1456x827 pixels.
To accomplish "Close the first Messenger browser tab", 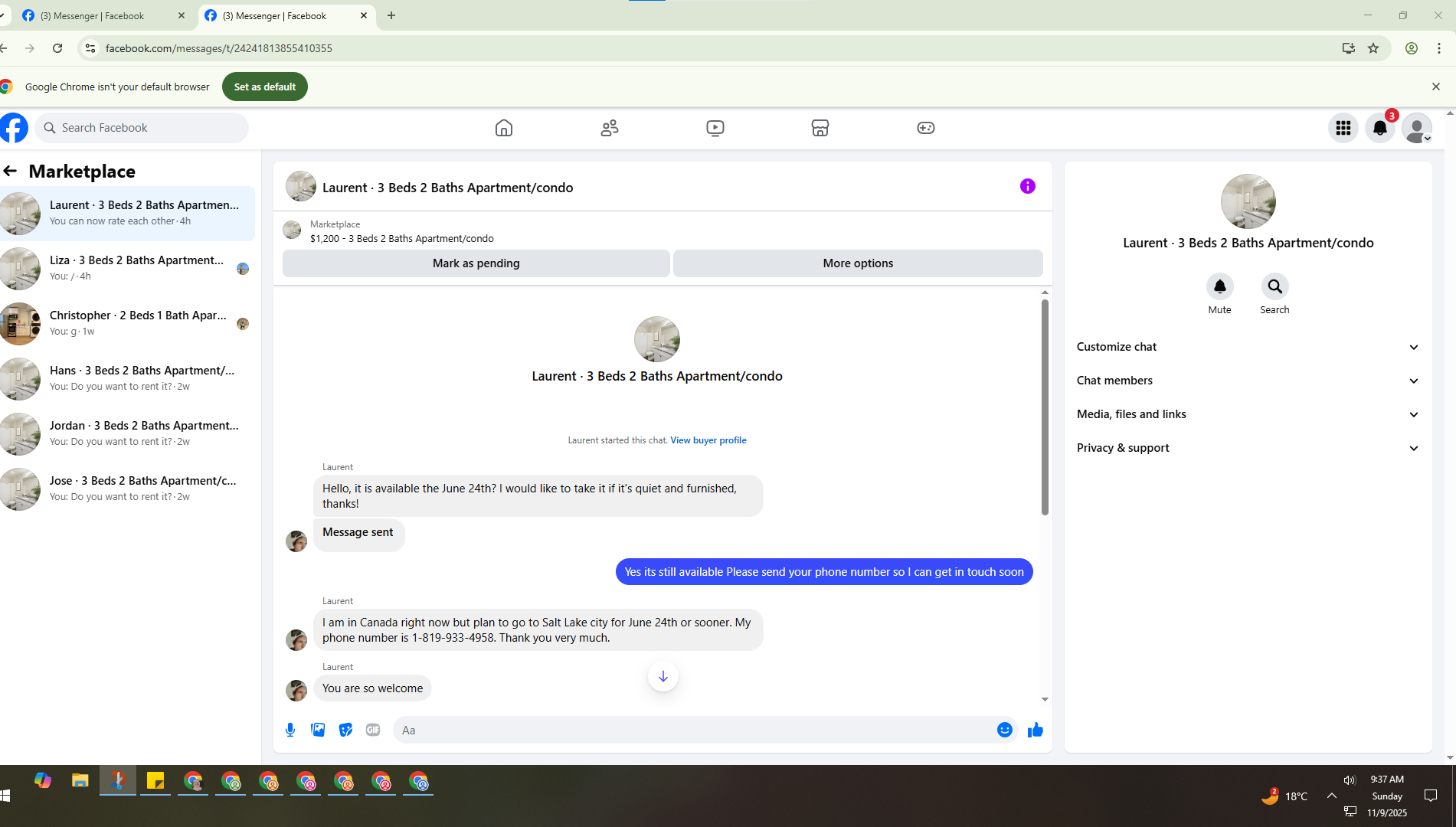I will [x=182, y=15].
